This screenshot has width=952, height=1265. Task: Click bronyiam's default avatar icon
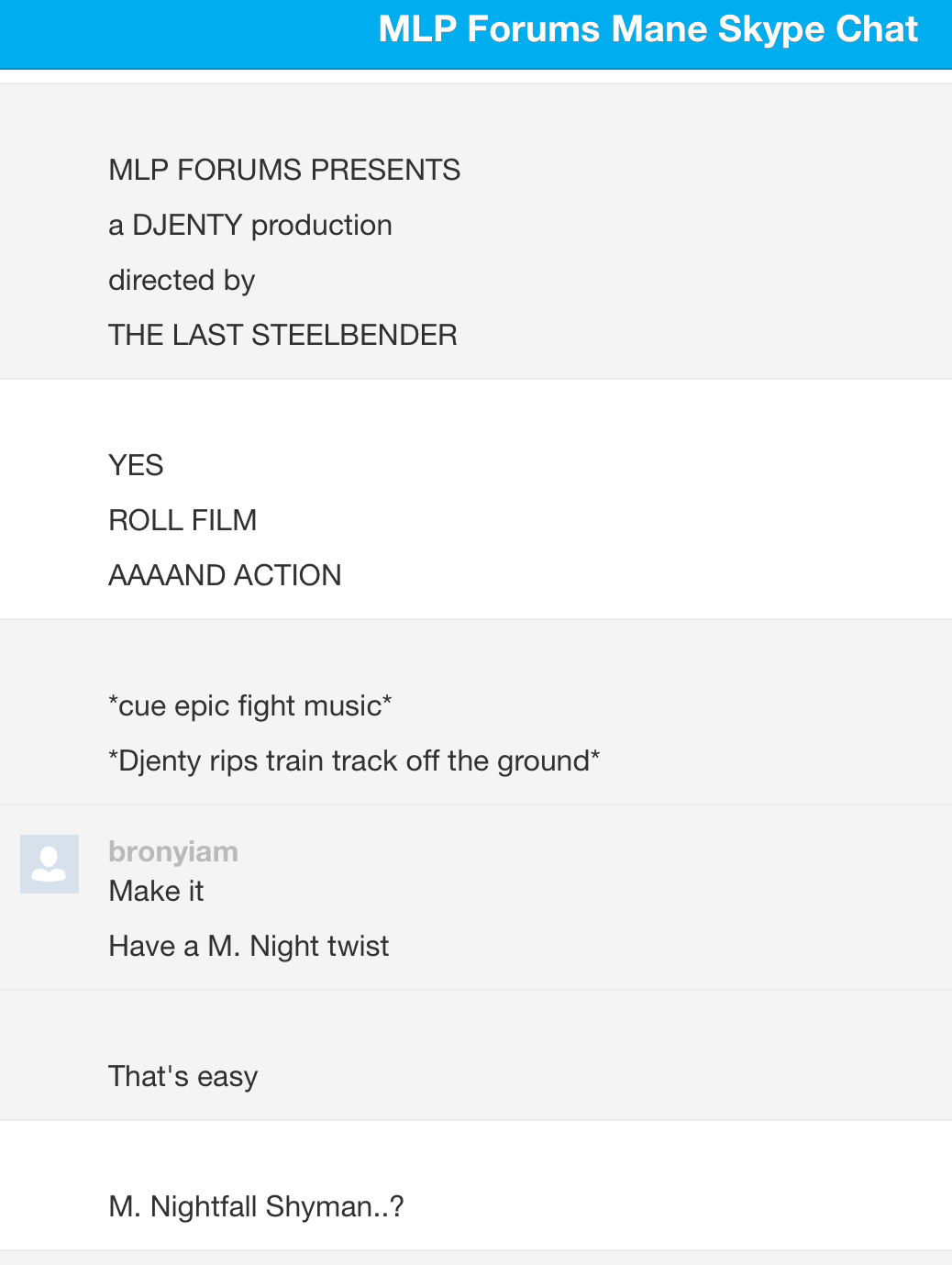pos(50,864)
